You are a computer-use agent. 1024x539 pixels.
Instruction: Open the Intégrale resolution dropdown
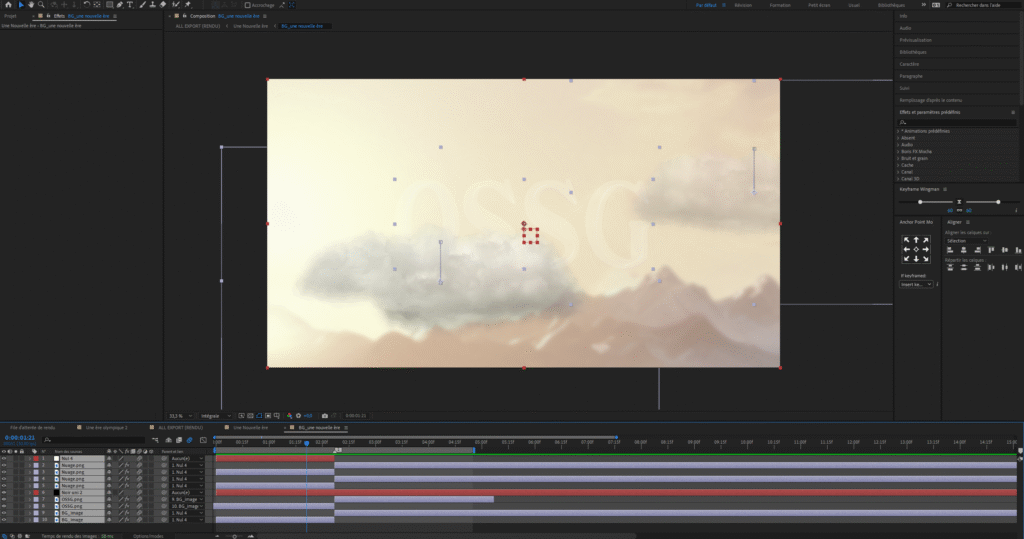pos(214,415)
